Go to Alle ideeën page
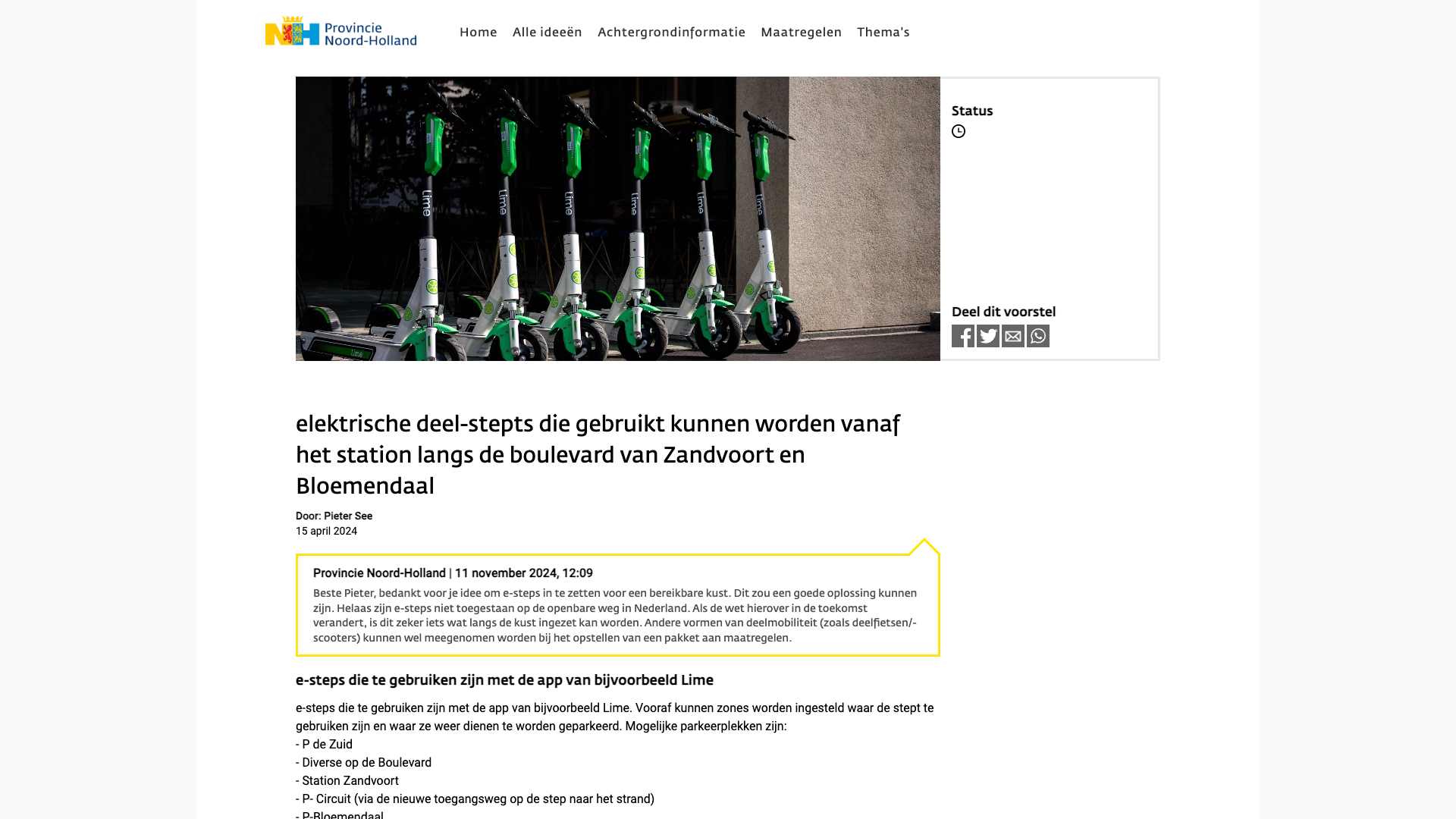 point(547,32)
